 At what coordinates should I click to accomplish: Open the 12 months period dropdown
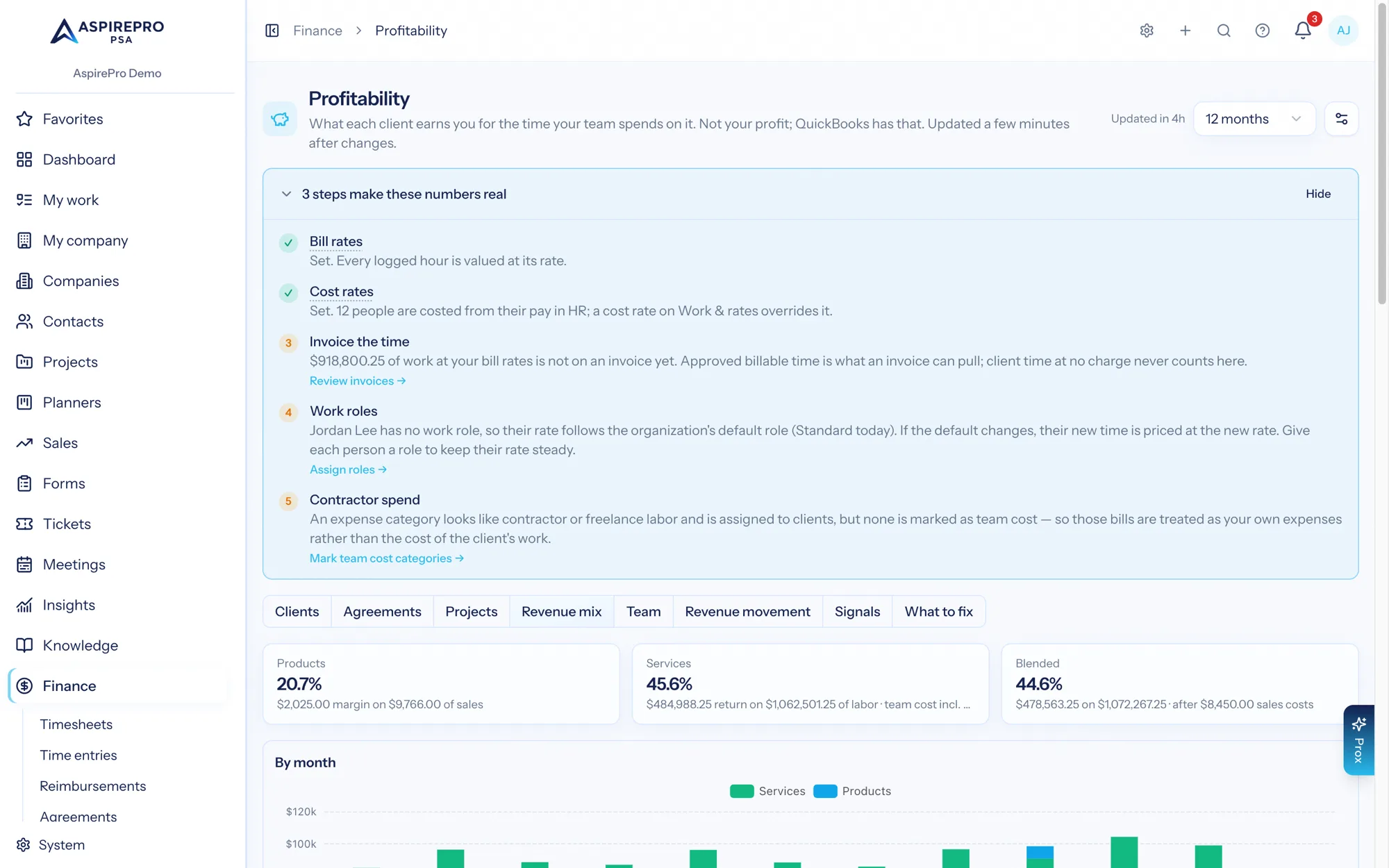click(x=1254, y=119)
